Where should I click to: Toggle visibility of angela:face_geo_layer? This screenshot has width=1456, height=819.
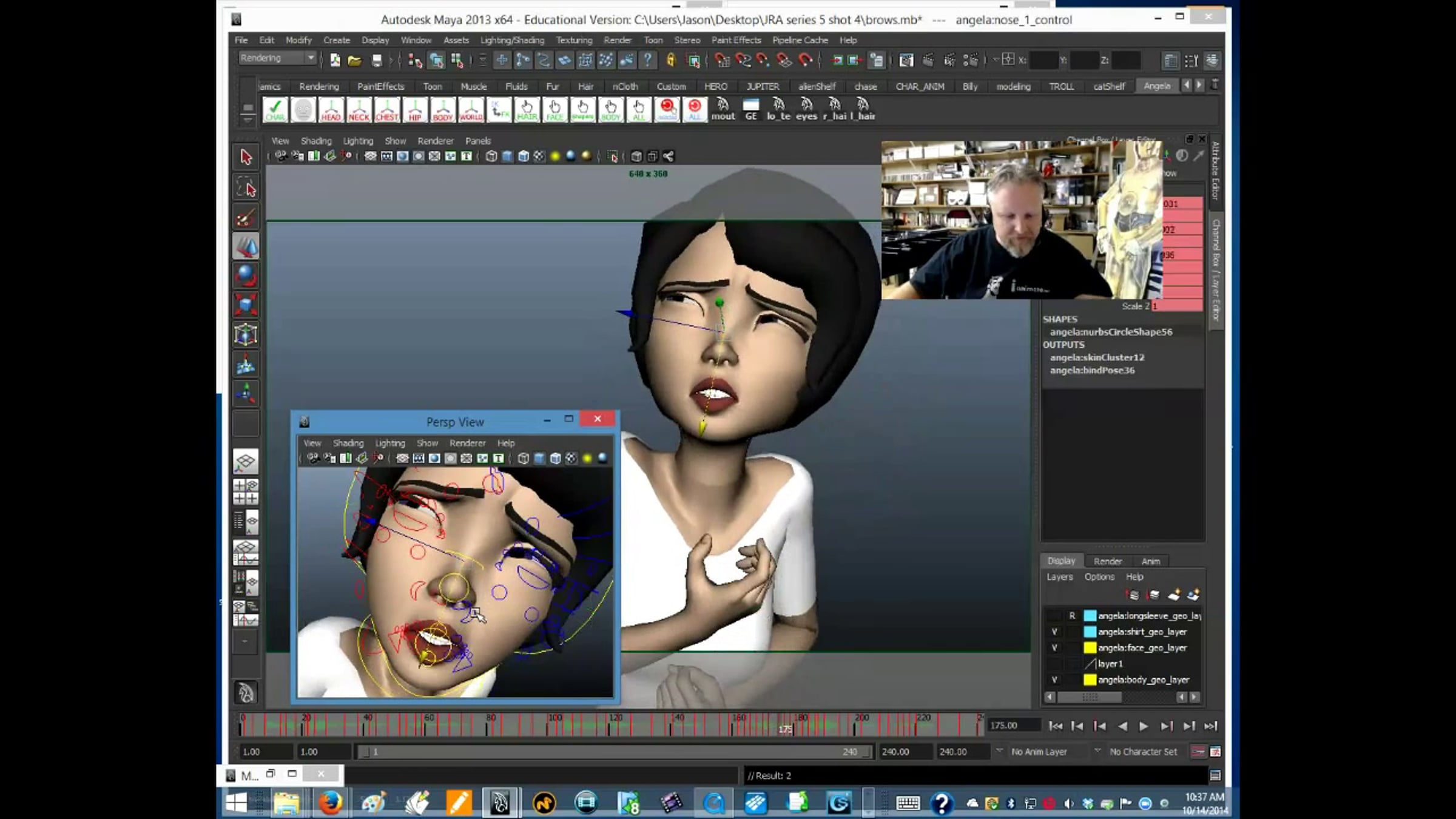point(1054,648)
